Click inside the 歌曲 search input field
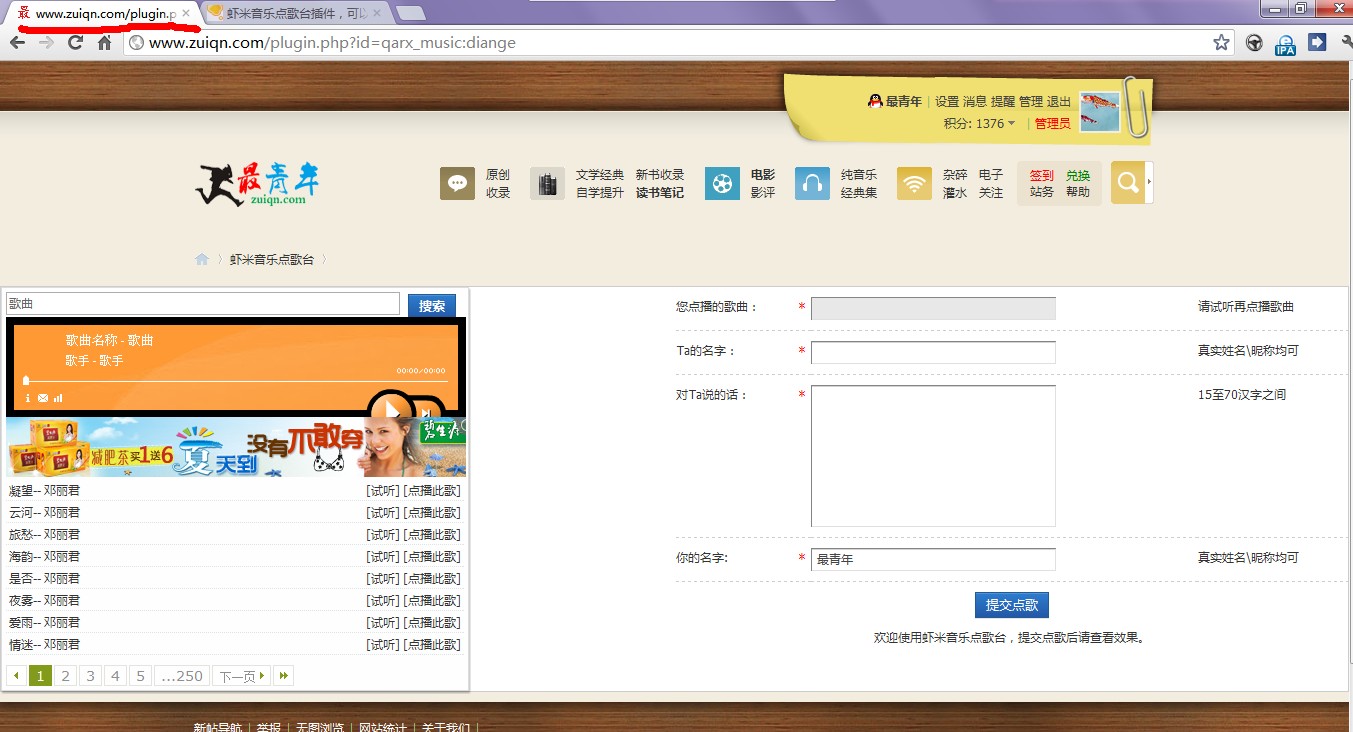1353x732 pixels. point(200,305)
